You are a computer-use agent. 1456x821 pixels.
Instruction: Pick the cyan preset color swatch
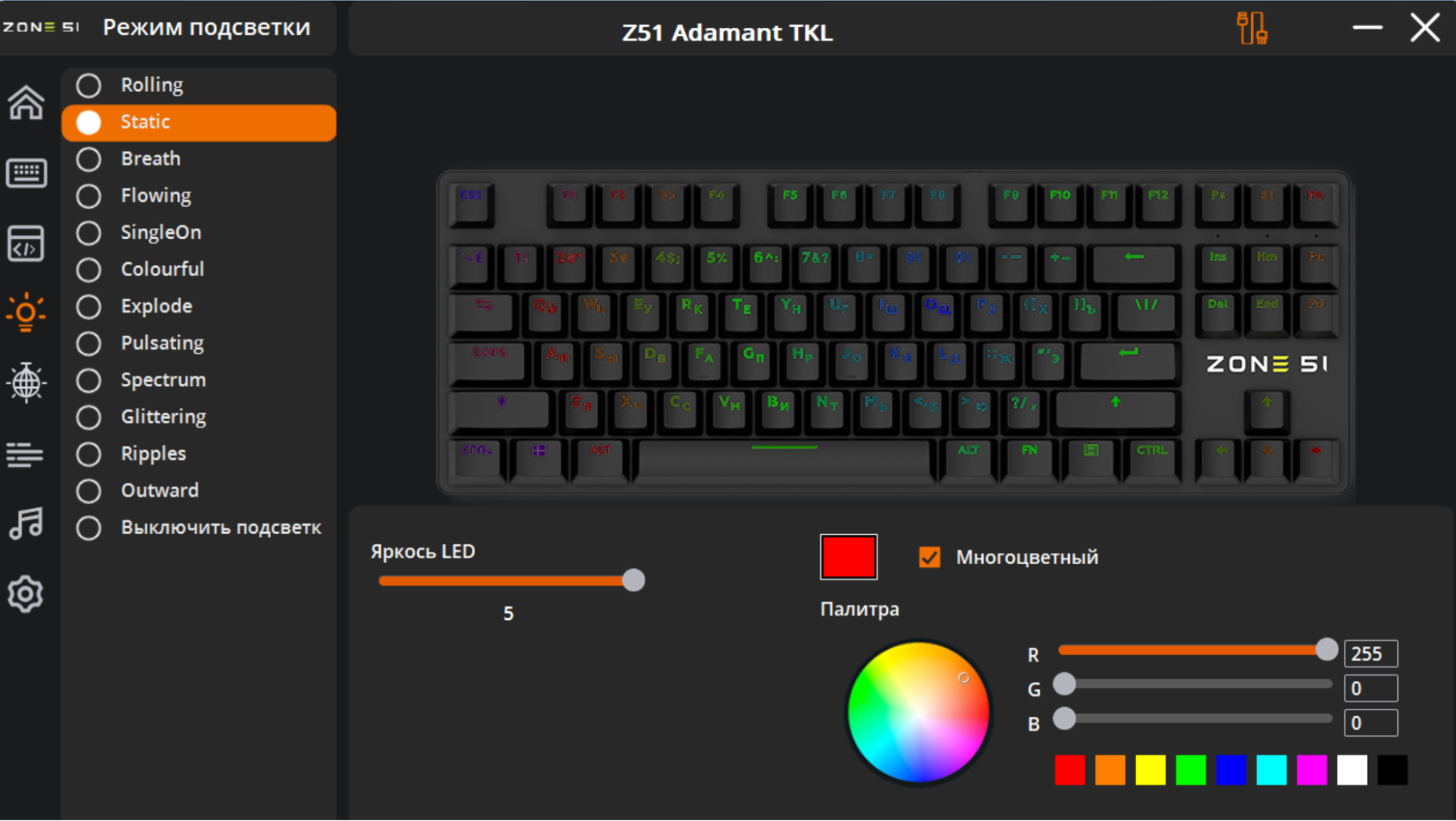[x=1272, y=771]
